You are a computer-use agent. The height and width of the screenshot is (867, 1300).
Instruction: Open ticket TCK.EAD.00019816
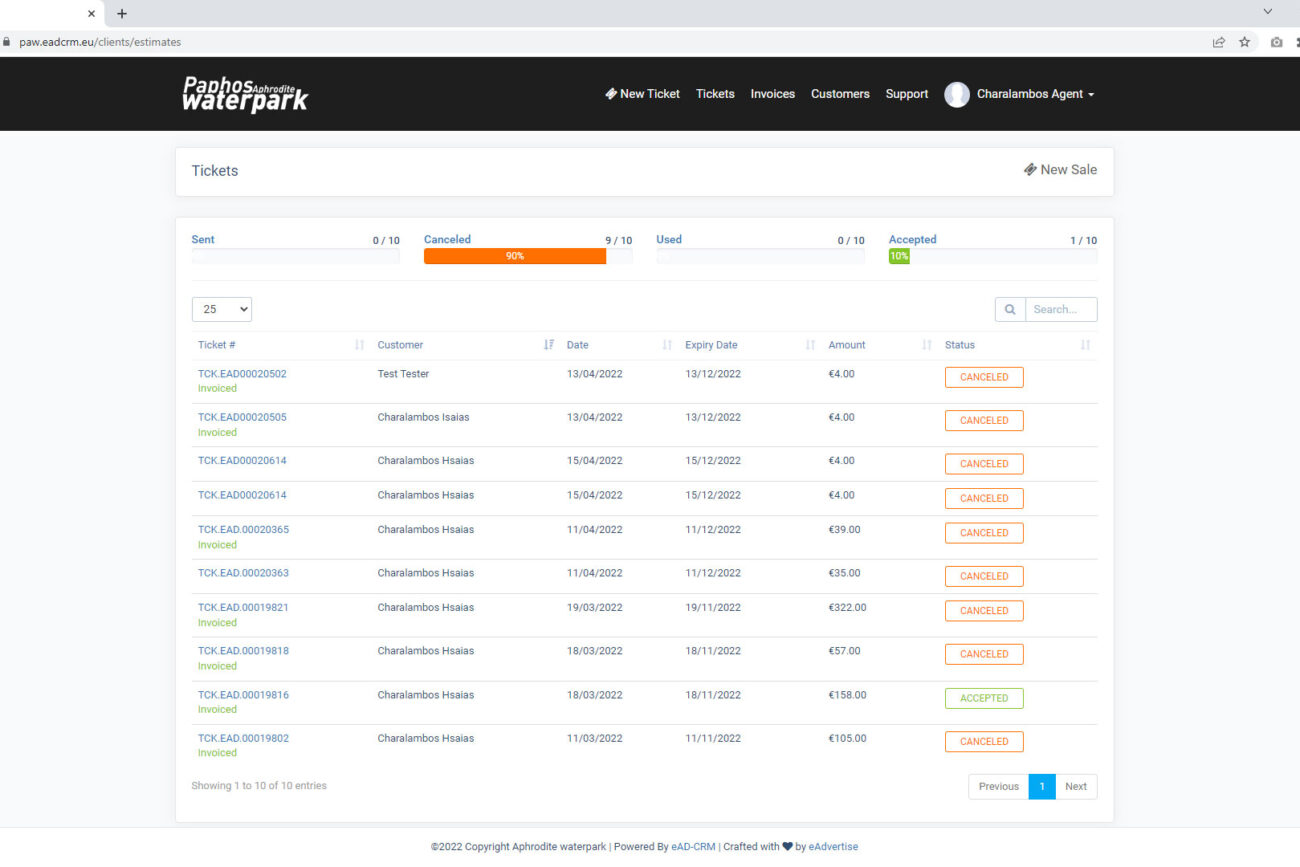[x=243, y=695]
